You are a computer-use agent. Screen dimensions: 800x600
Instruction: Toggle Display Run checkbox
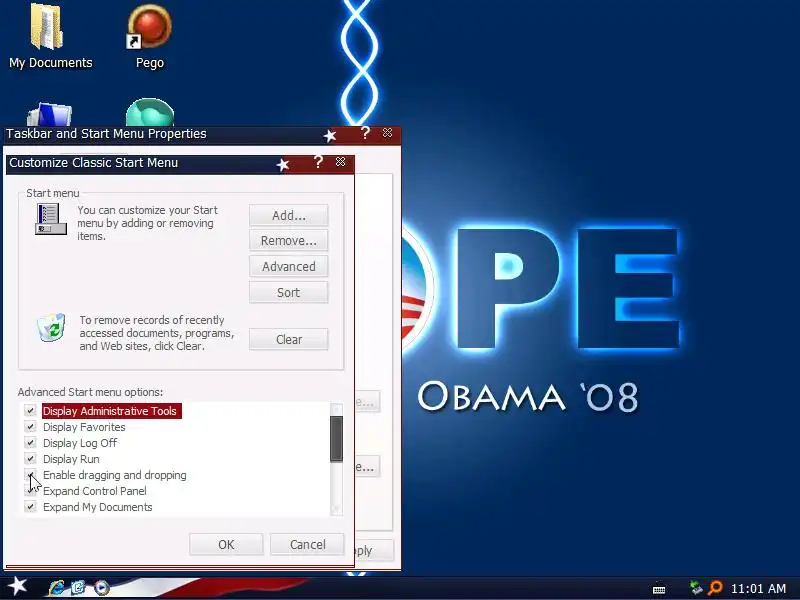[x=30, y=459]
